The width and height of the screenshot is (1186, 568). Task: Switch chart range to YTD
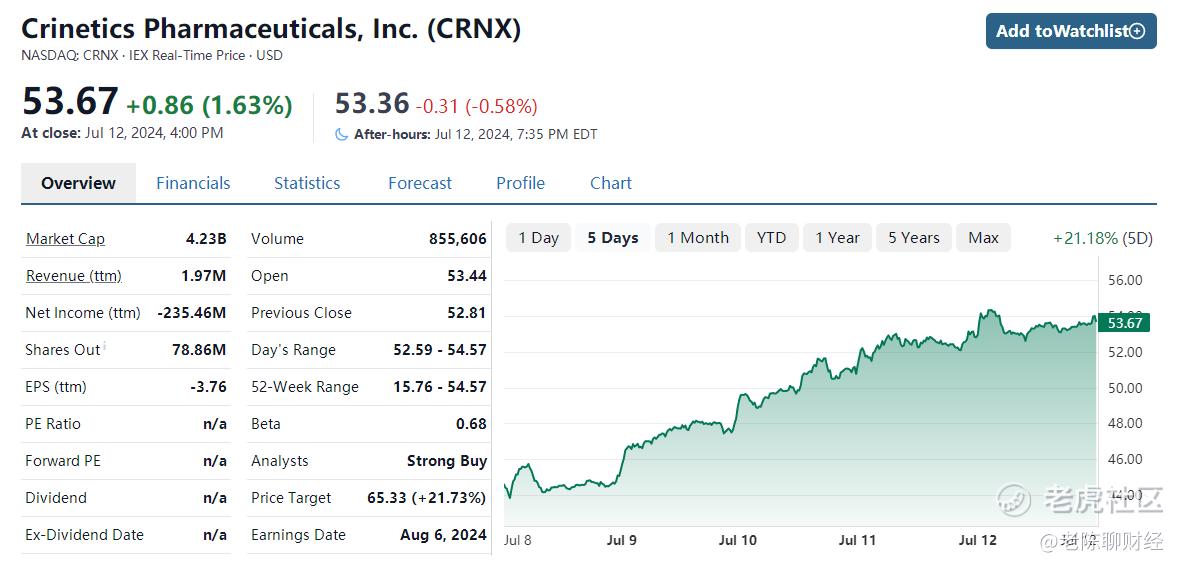pos(772,237)
